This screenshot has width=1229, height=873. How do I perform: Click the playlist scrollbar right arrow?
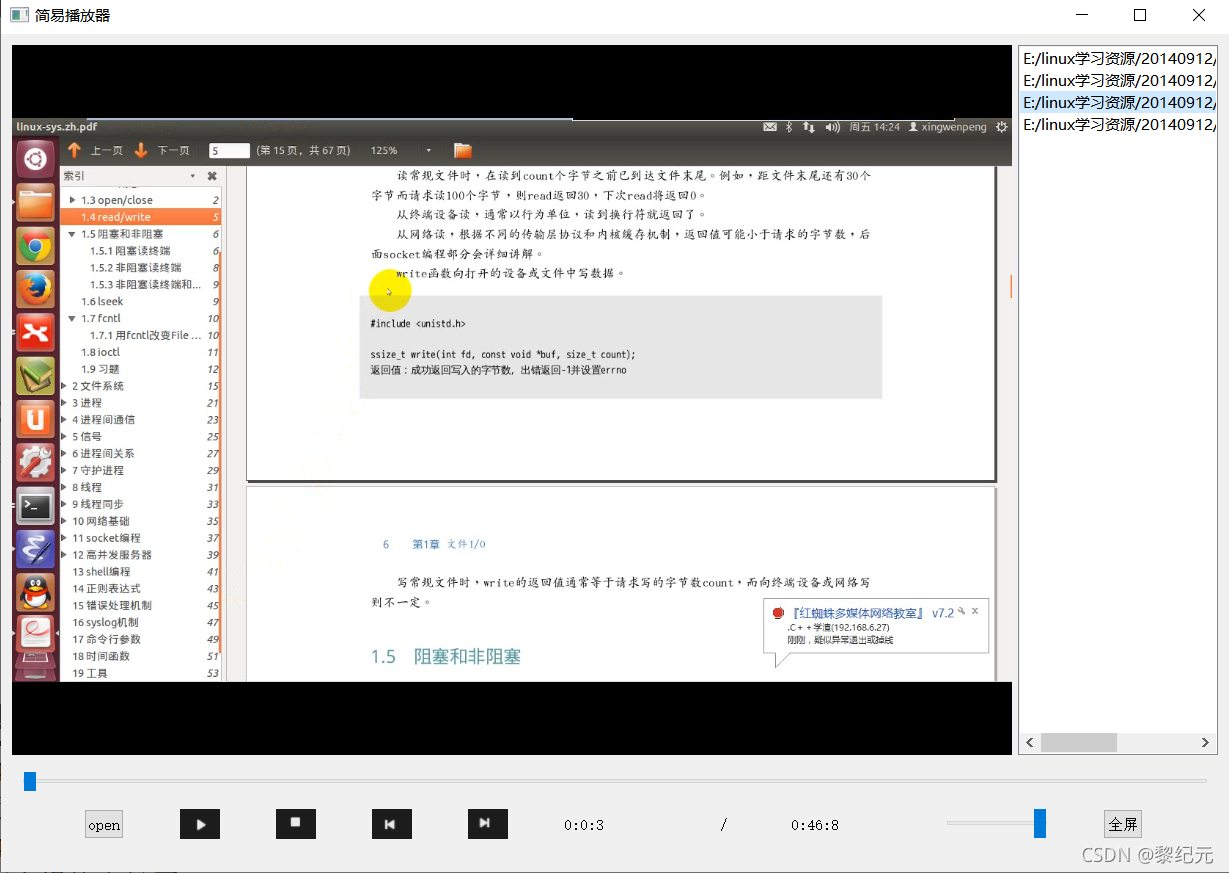coord(1207,743)
